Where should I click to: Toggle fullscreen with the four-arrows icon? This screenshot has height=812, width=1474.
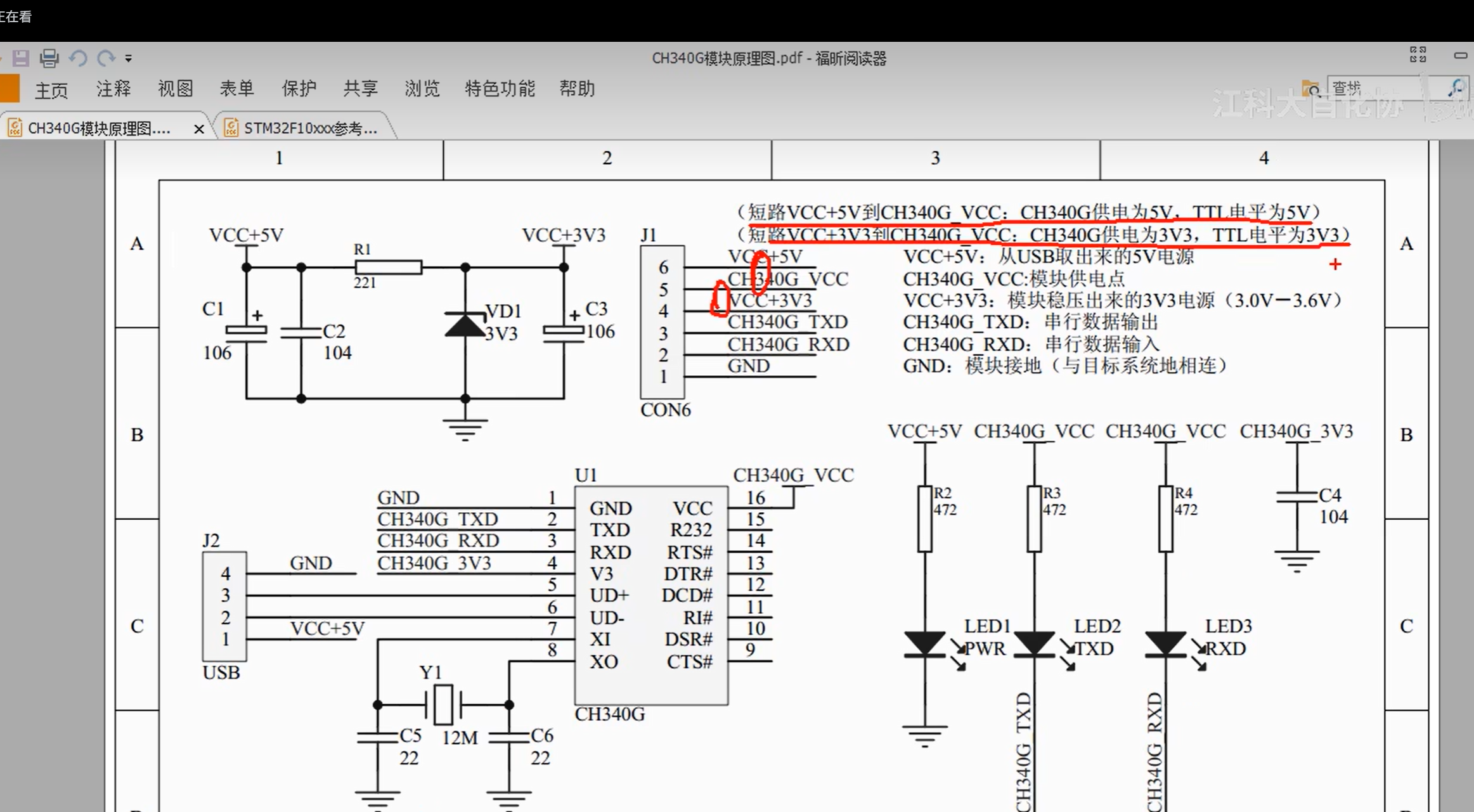(x=1418, y=55)
